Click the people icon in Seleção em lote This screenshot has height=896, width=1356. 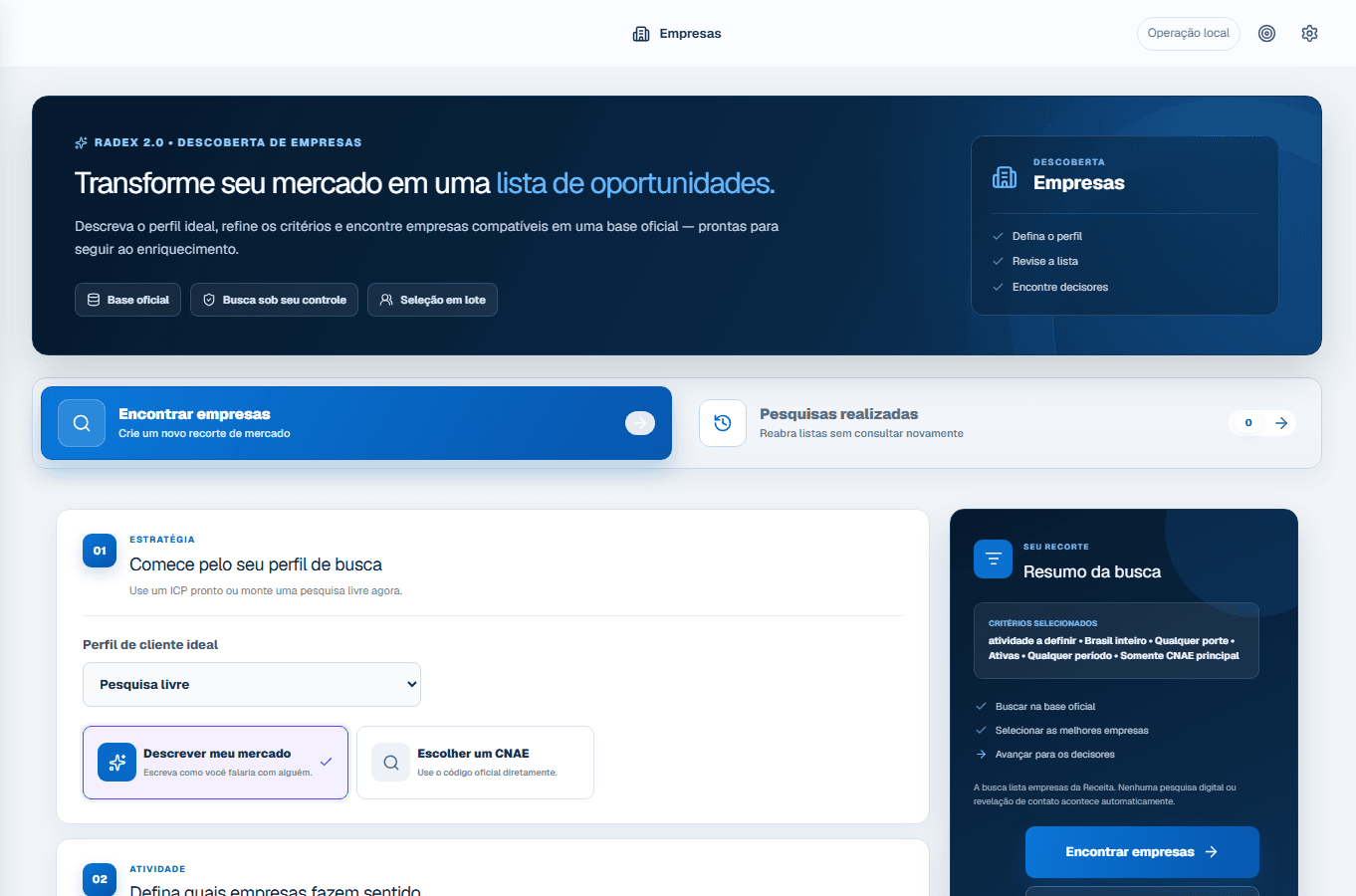click(386, 300)
